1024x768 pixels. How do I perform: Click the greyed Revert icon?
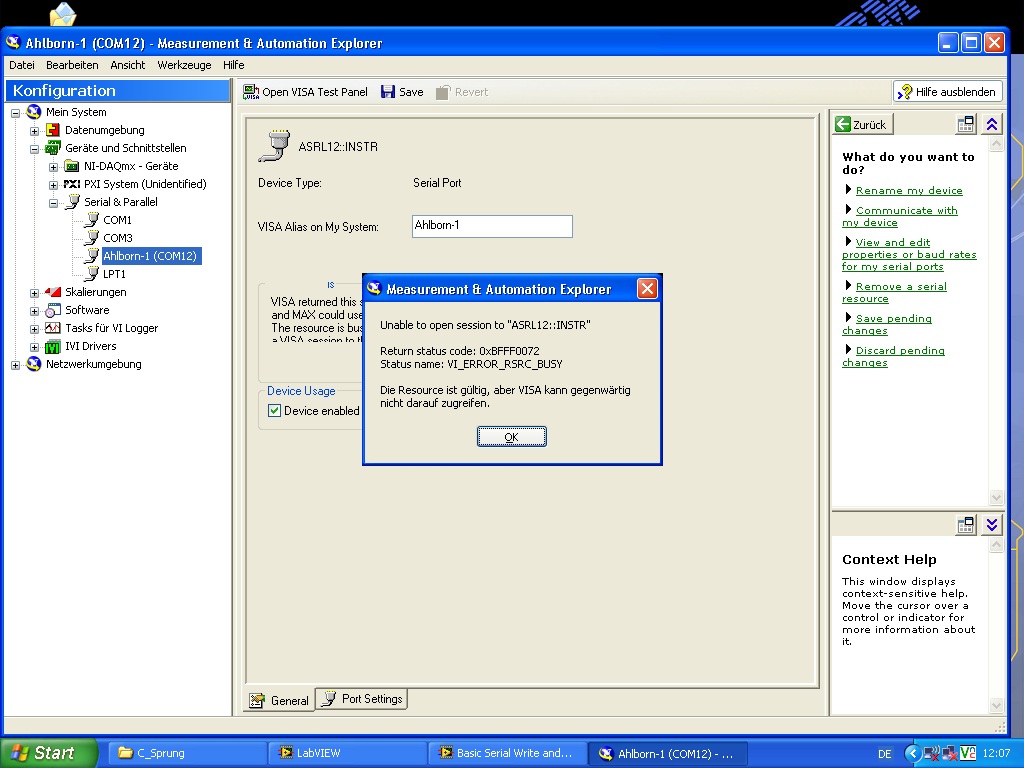pyautogui.click(x=443, y=92)
